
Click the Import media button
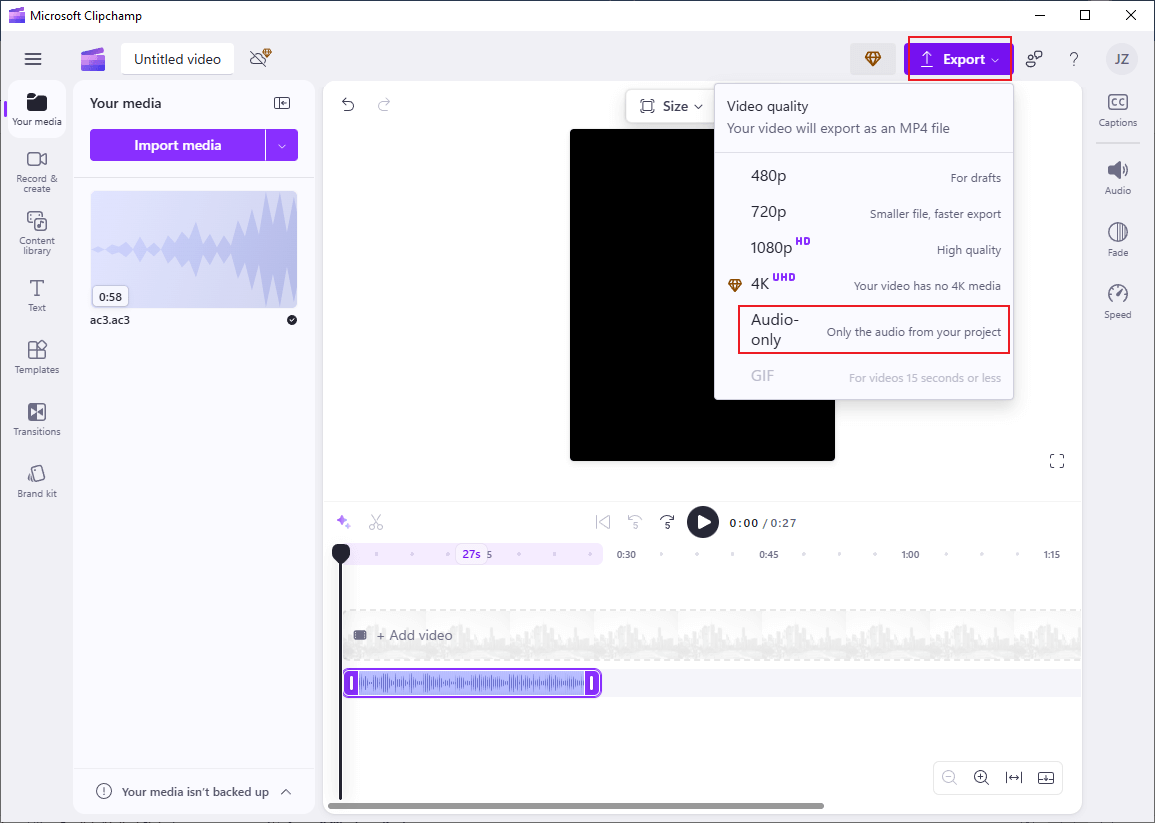pos(178,145)
